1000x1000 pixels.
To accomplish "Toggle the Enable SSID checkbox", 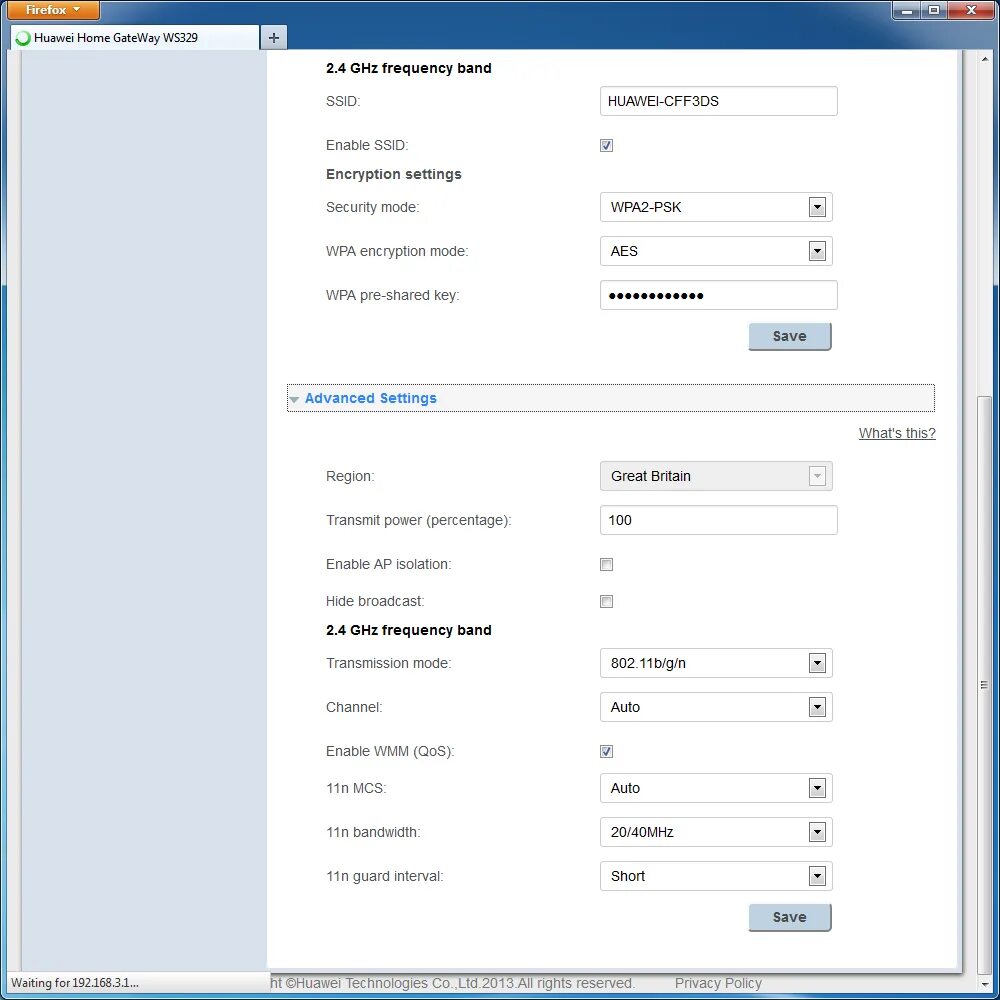I will tap(606, 145).
